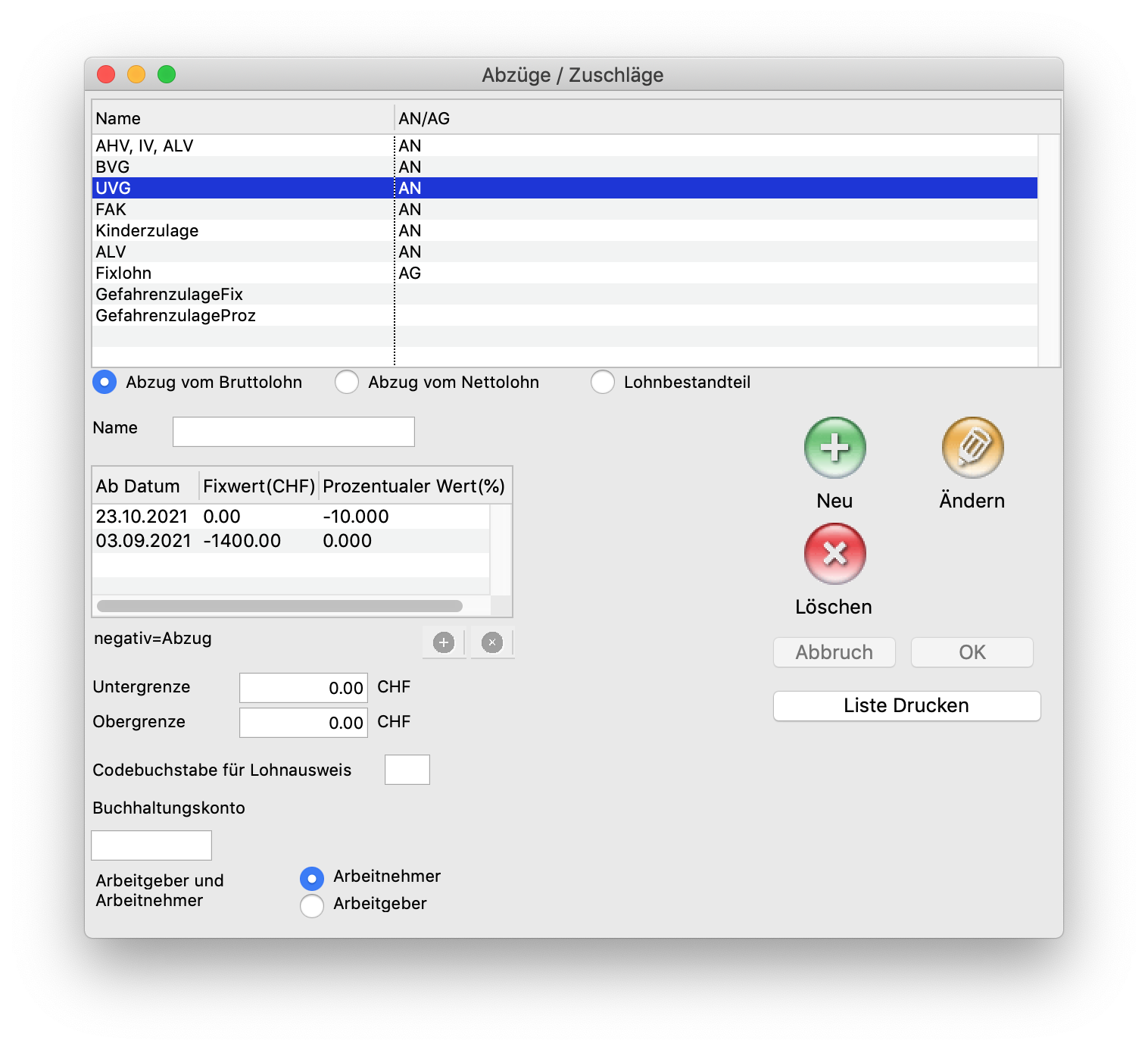Image resolution: width=1148 pixels, height=1050 pixels.
Task: Click the OK button
Action: click(x=972, y=652)
